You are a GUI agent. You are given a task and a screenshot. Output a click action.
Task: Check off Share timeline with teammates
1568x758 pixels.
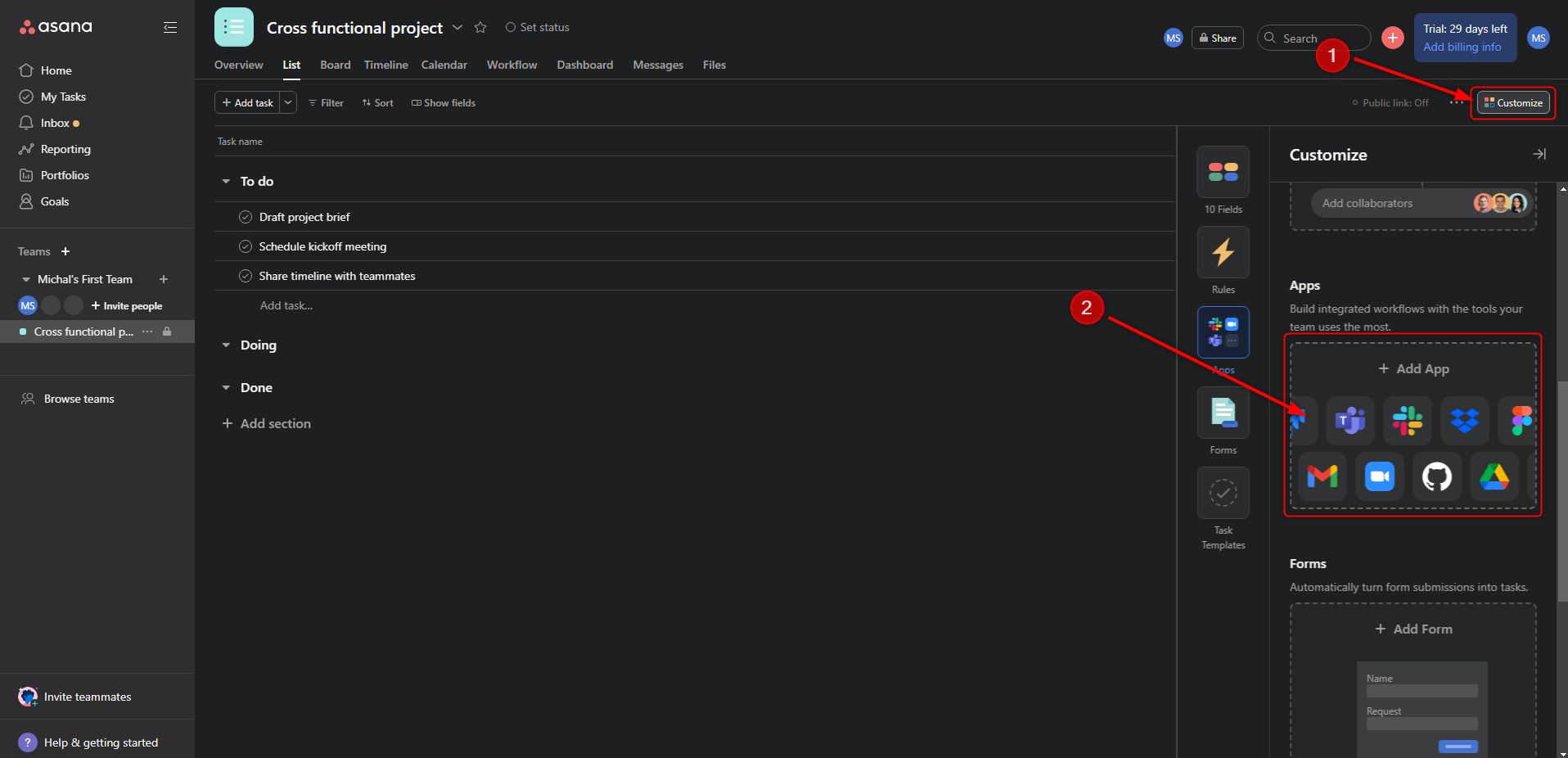pyautogui.click(x=245, y=276)
